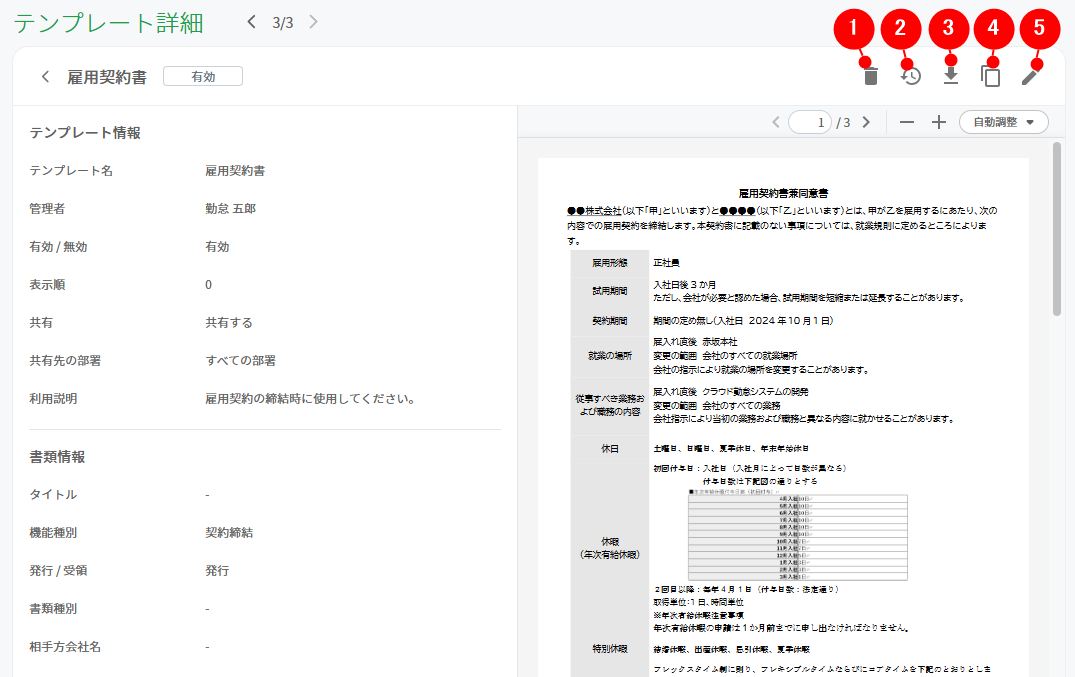Click the 試用期間 cell in preview
The width and height of the screenshot is (1075, 677).
(609, 291)
